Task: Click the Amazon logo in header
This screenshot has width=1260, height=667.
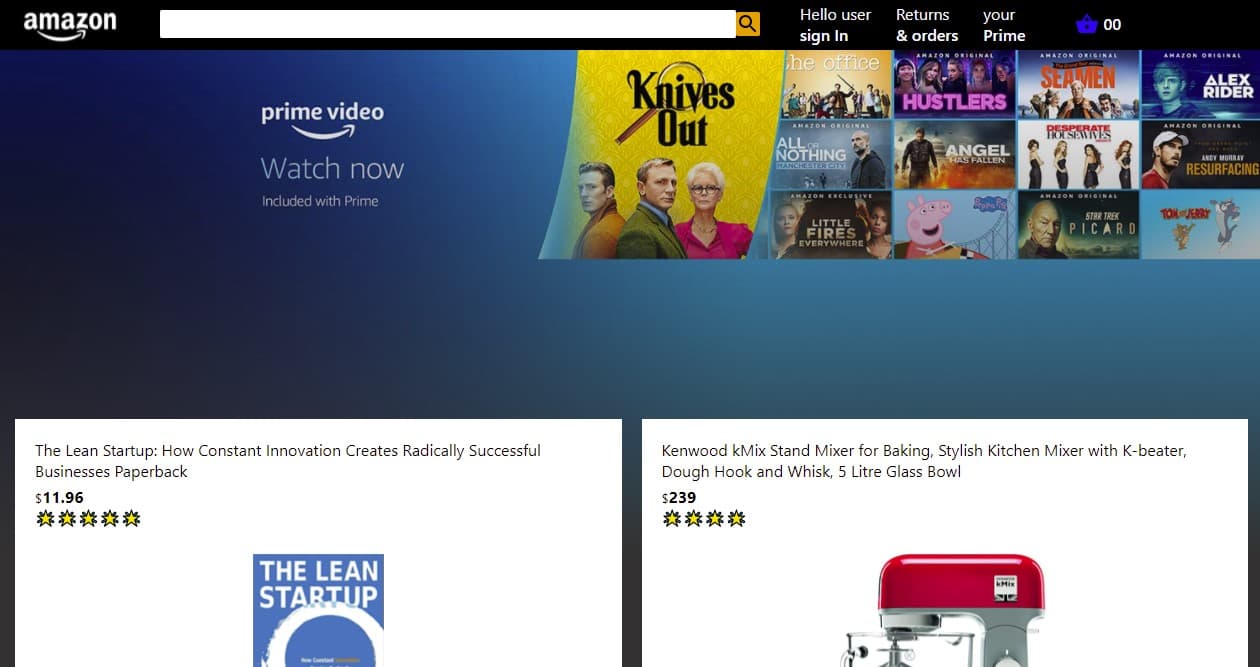Action: pos(70,25)
